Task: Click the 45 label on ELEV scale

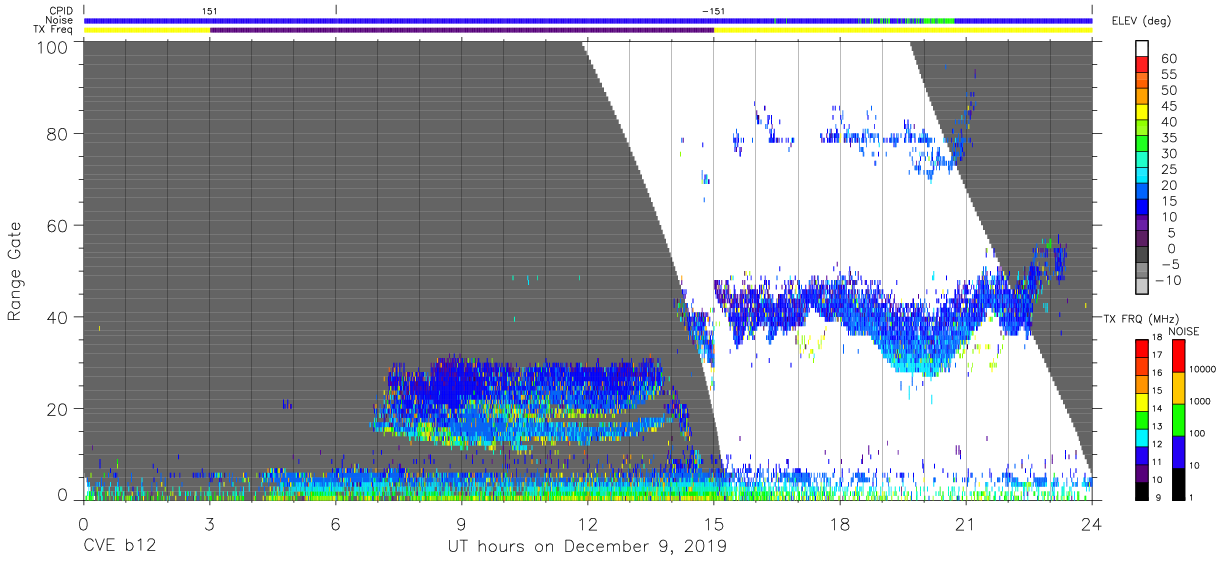Action: (x=1168, y=106)
